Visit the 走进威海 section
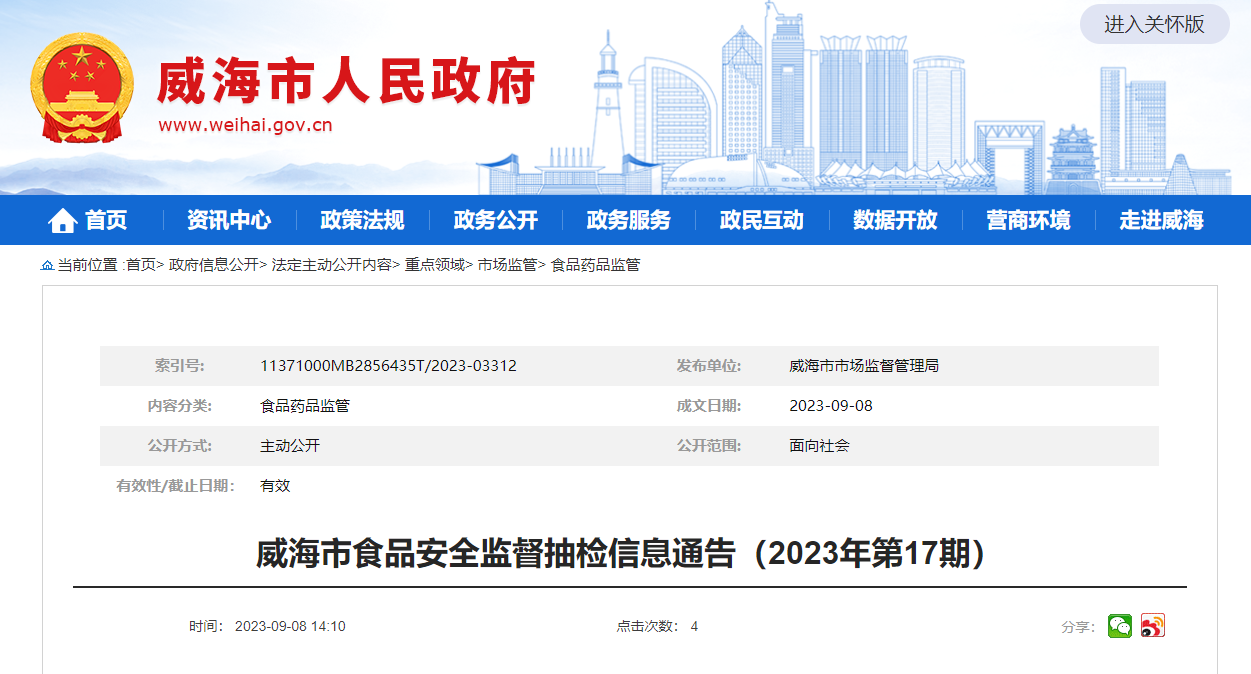Image resolution: width=1251 pixels, height=674 pixels. 1161,220
